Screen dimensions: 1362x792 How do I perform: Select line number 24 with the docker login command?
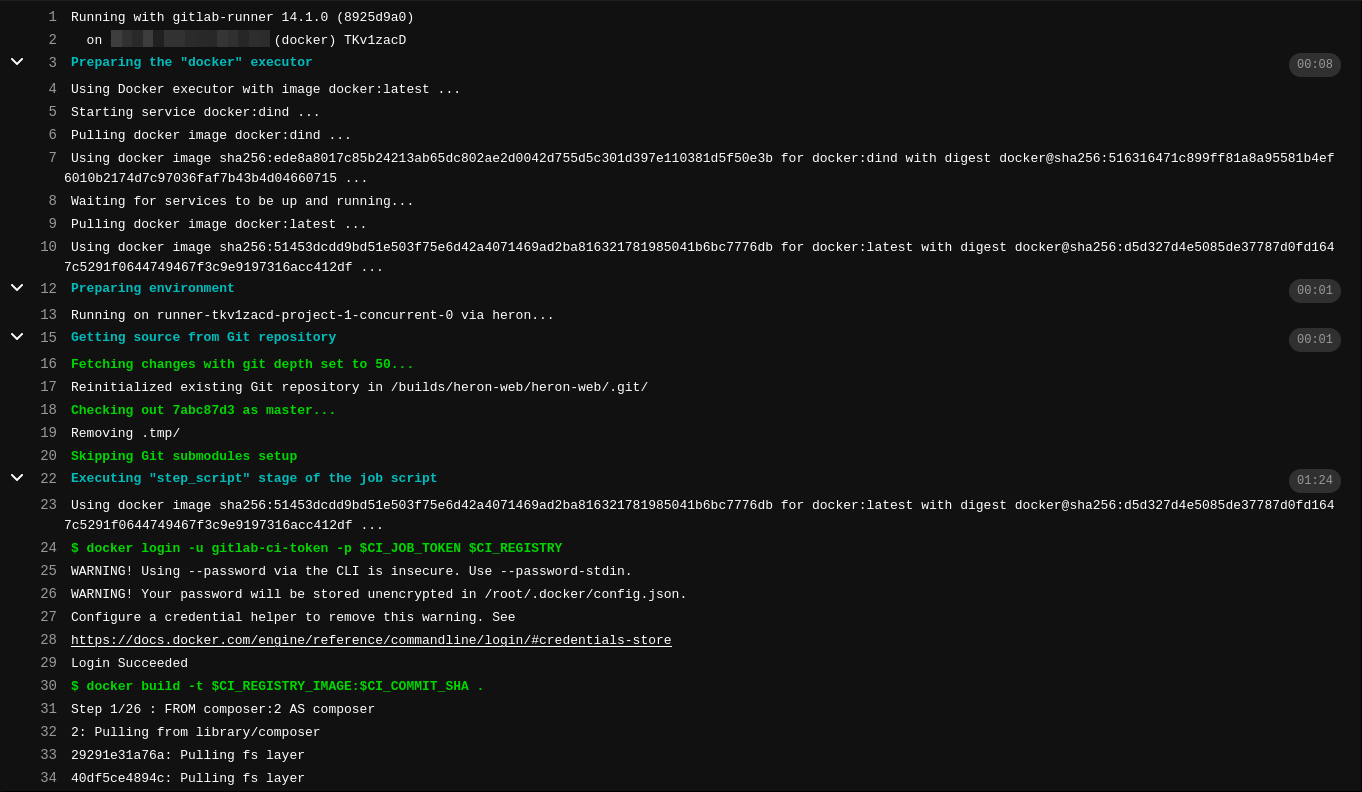tap(47, 548)
